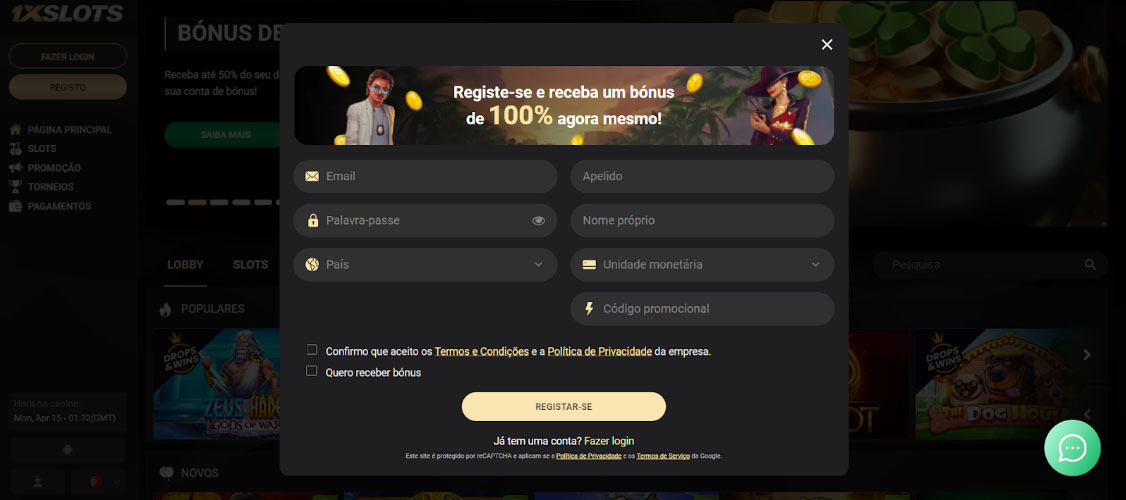Screen dimensions: 1126x500
Task: Click the Promoção megaphone icon
Action: click(x=16, y=168)
